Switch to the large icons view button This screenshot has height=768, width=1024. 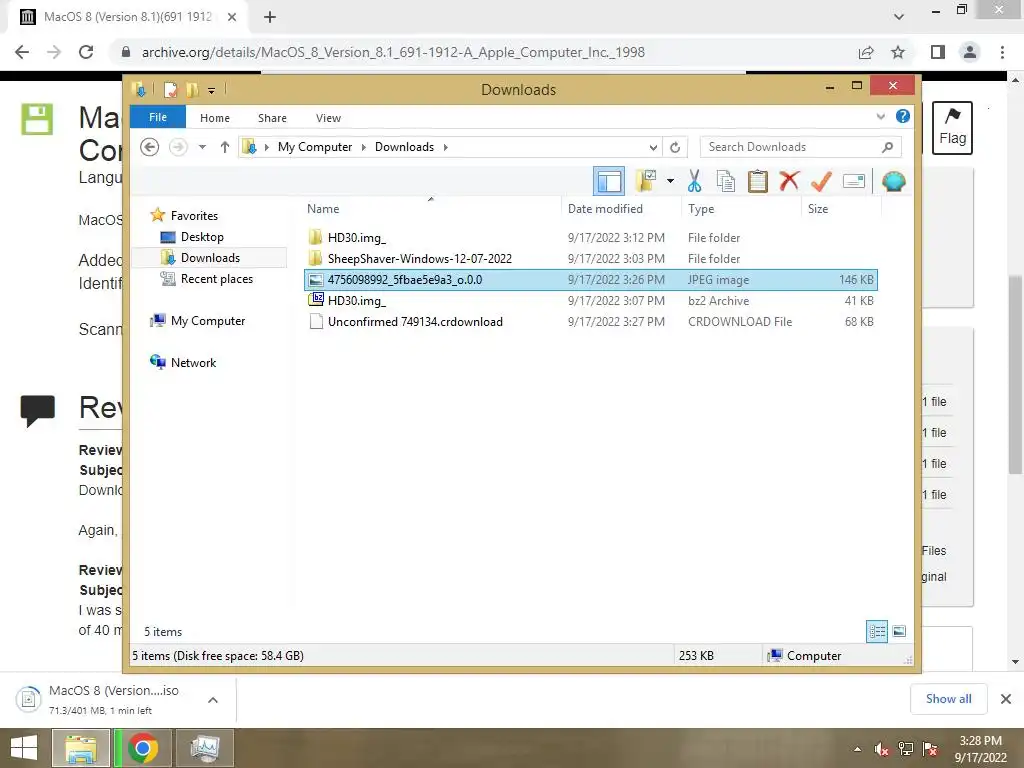899,631
